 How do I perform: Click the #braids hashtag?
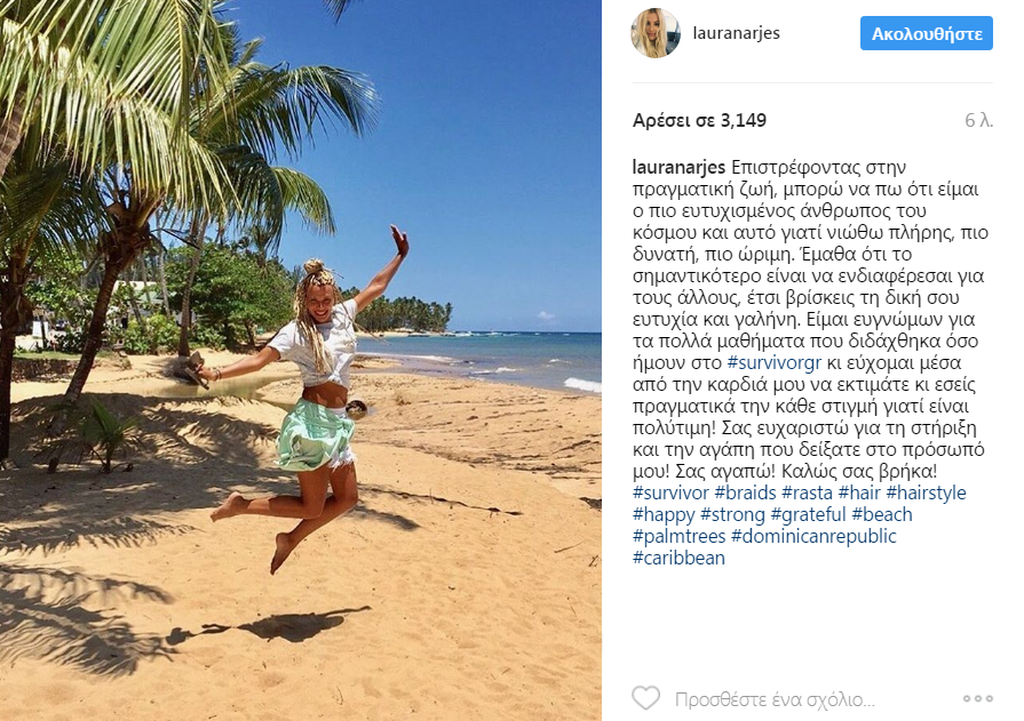(745, 492)
